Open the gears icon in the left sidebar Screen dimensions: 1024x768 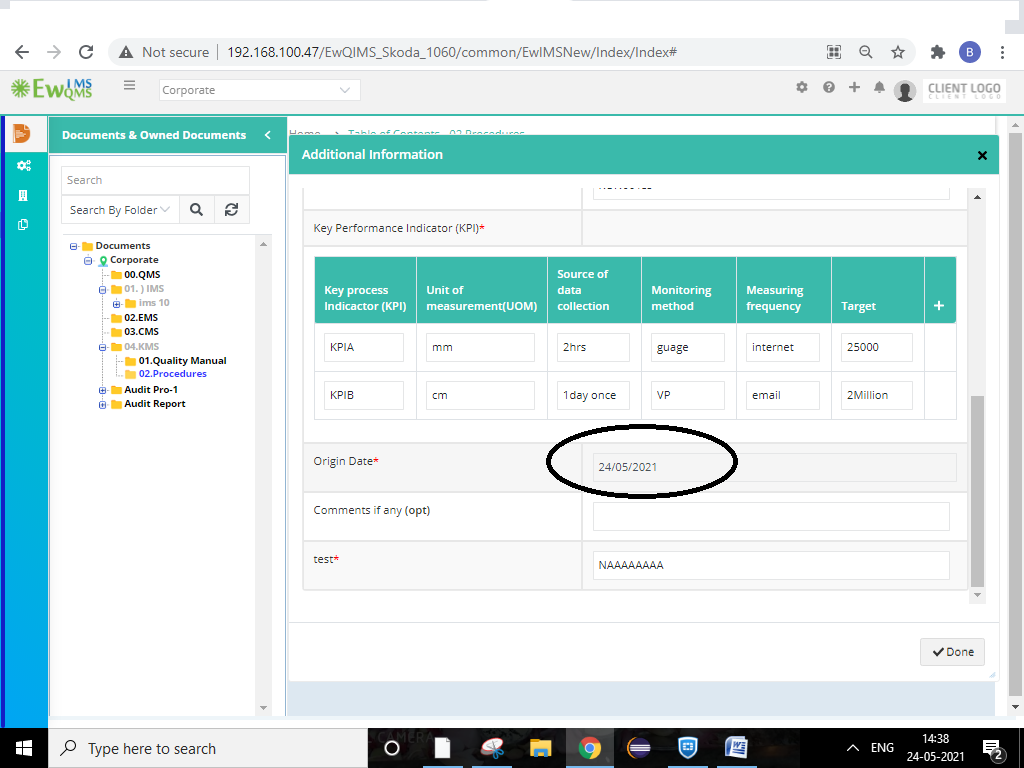tap(24, 166)
